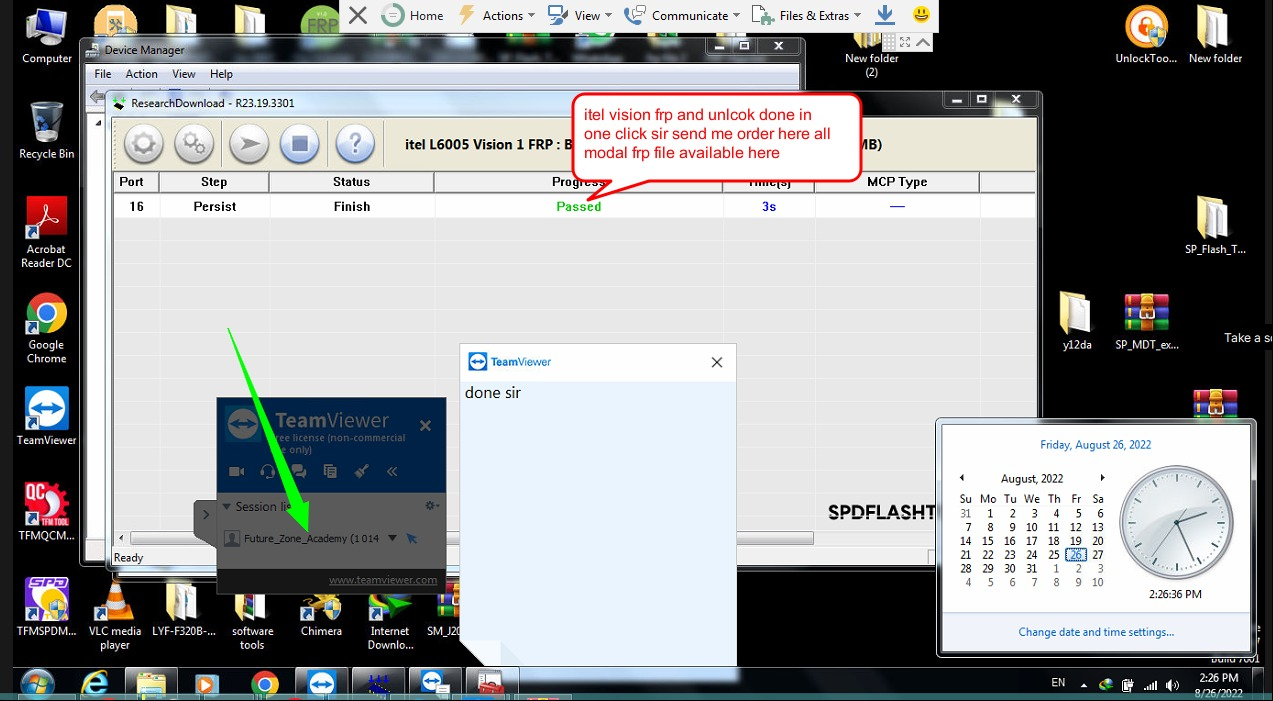Open the www.teamviewer.com link
Image resolution: width=1273 pixels, height=701 pixels.
(382, 580)
